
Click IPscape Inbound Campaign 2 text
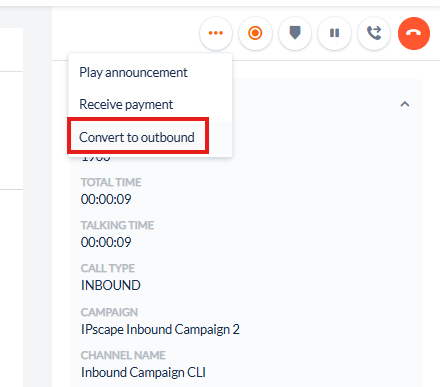point(160,329)
